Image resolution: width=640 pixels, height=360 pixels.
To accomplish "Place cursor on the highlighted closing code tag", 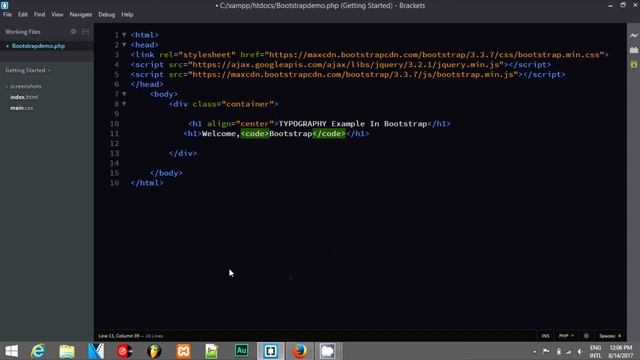I will click(329, 134).
